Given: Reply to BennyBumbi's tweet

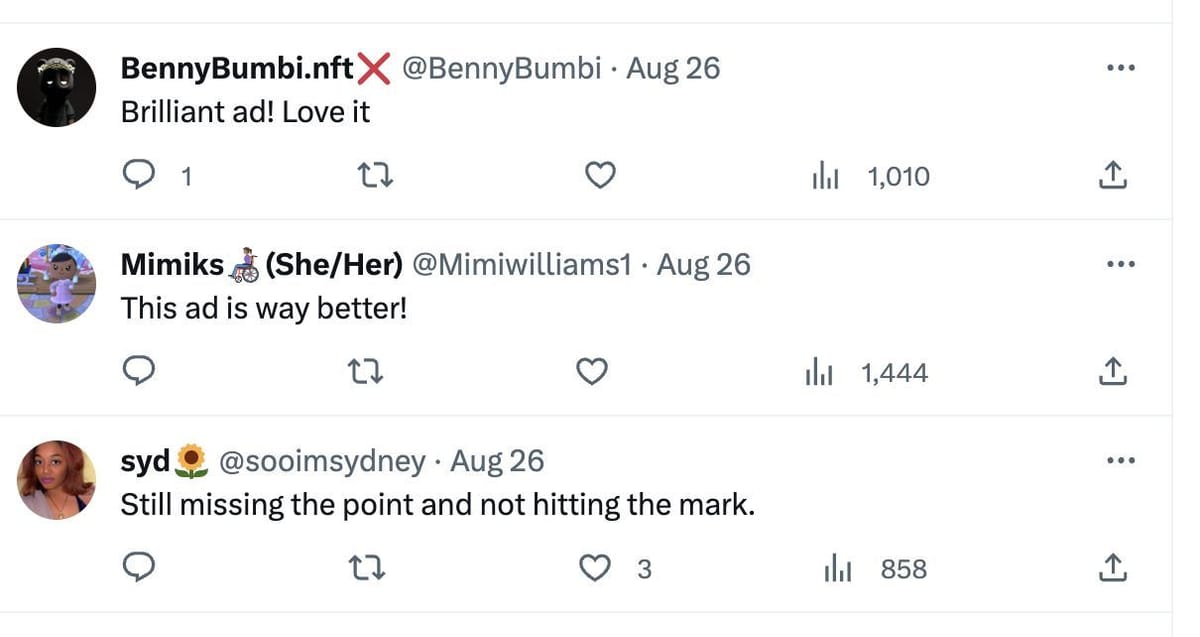Looking at the screenshot, I should 137,177.
